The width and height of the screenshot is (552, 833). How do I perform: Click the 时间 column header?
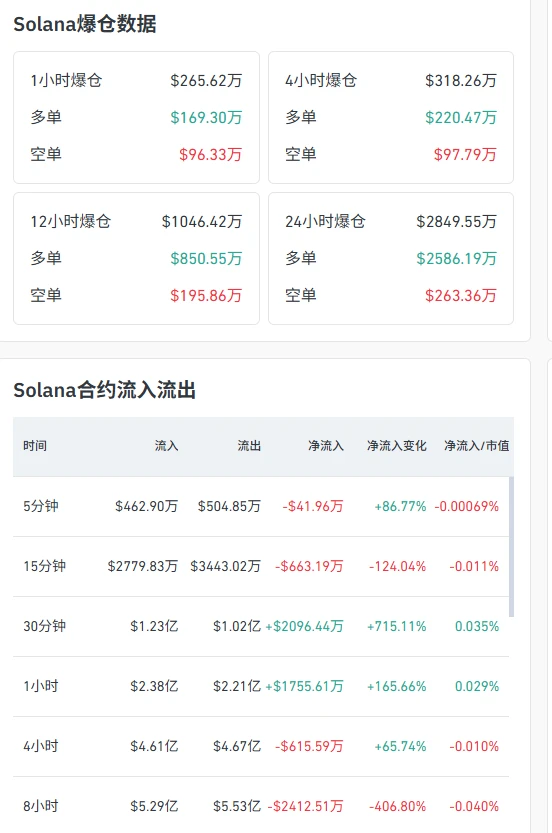tap(35, 446)
